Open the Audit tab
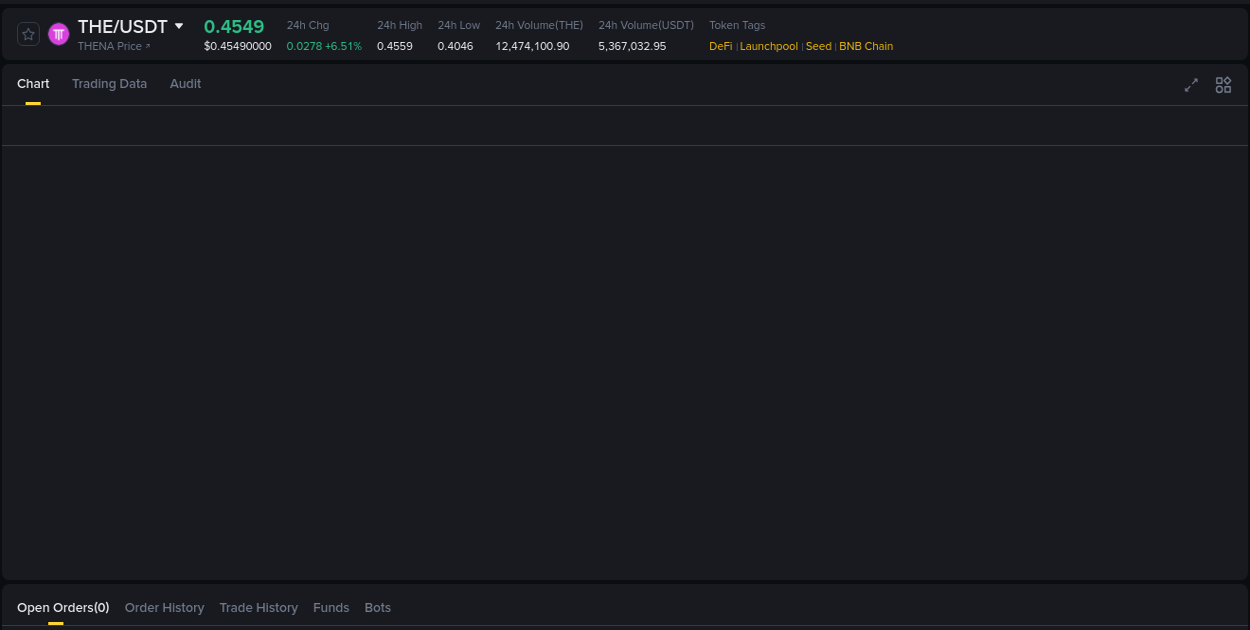 click(185, 84)
